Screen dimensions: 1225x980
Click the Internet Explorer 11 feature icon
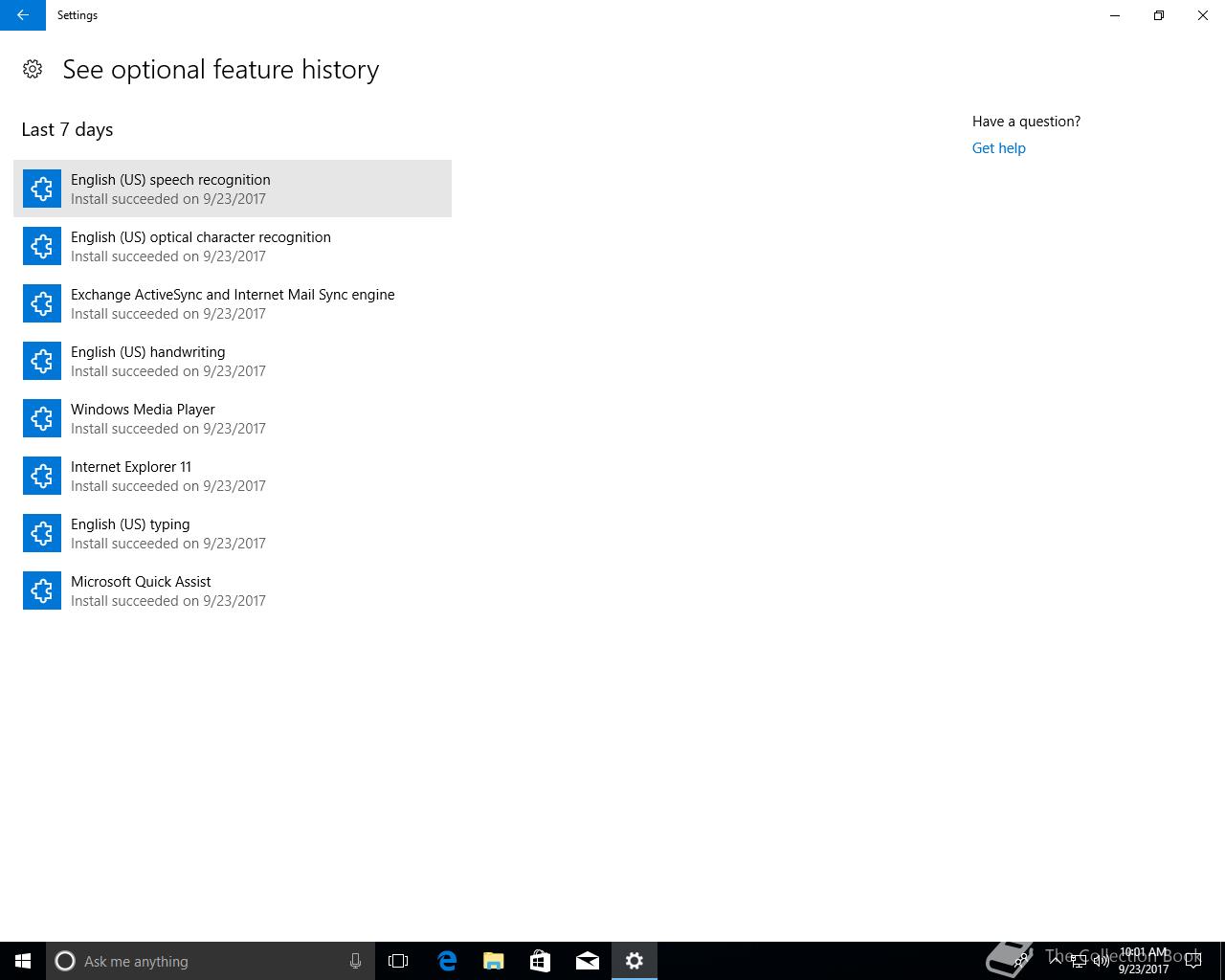42,476
